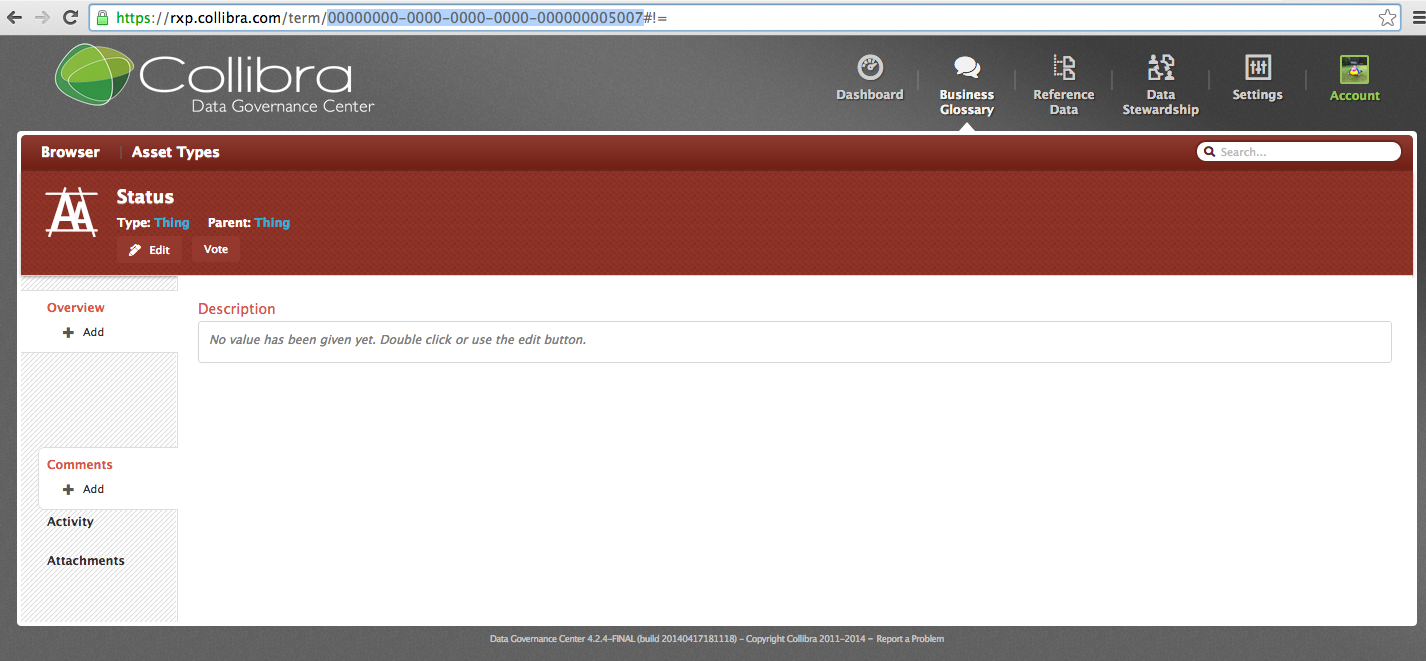
Task: Click the plus icon under Comments
Action: tap(68, 489)
